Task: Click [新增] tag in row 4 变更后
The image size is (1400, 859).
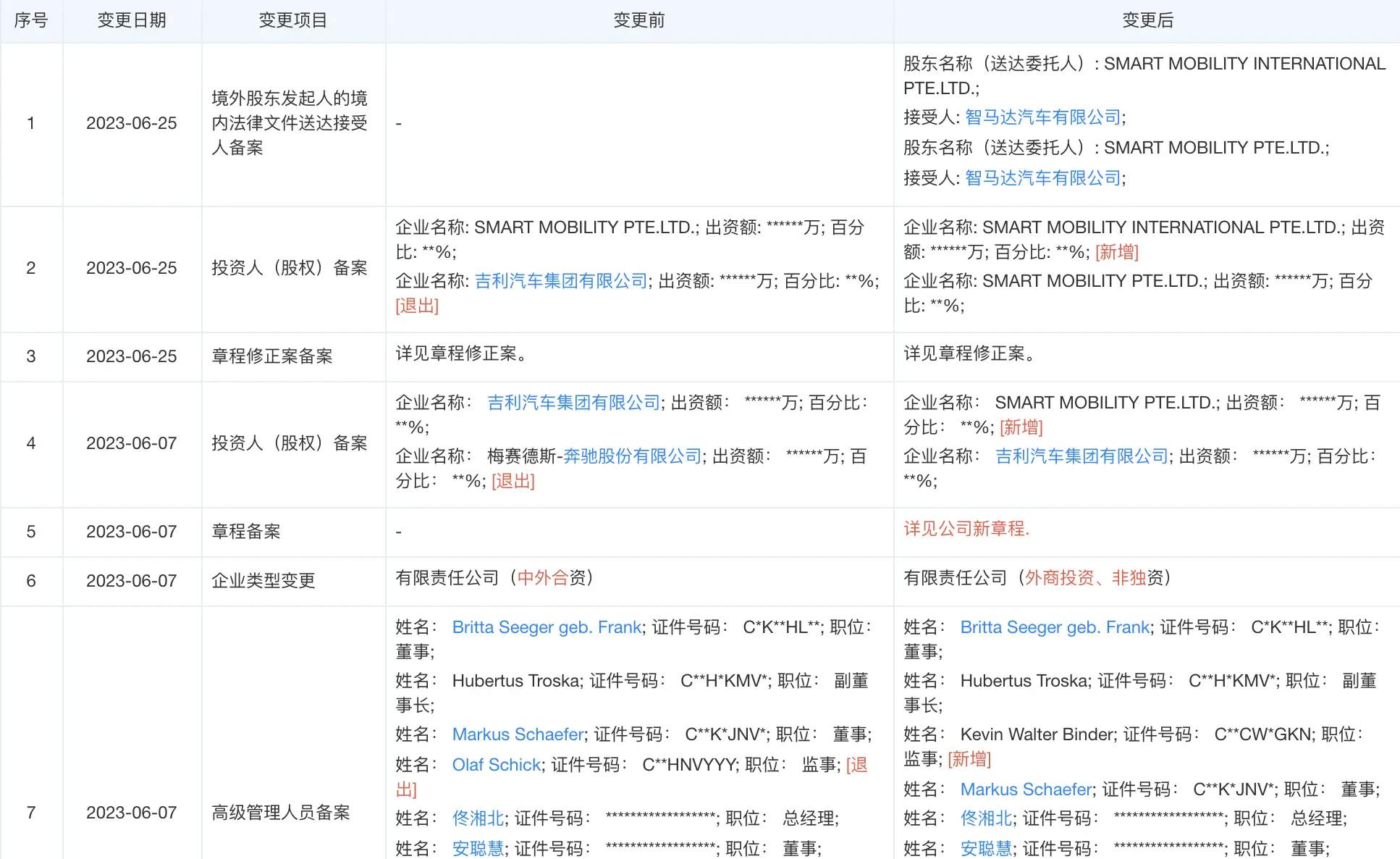Action: (x=1021, y=427)
